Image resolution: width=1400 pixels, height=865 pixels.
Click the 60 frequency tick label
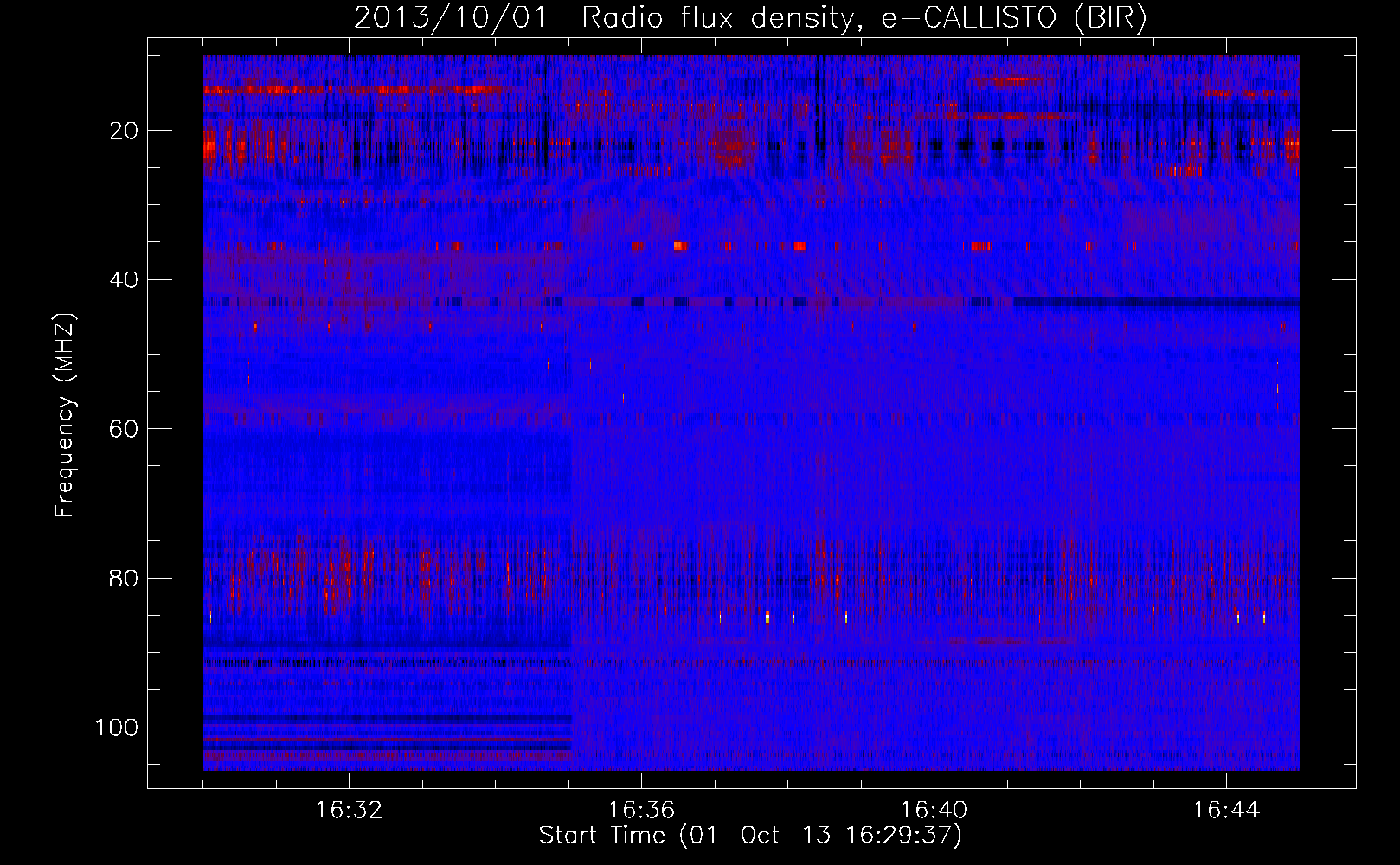pyautogui.click(x=125, y=429)
